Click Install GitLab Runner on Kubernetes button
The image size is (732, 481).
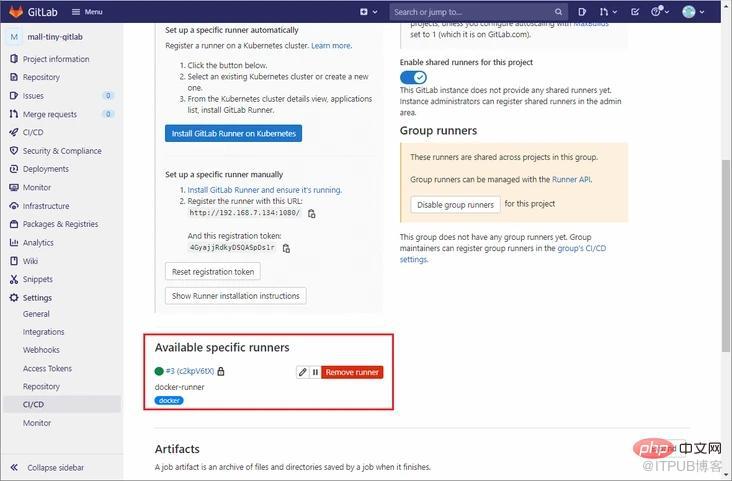pyautogui.click(x=233, y=134)
